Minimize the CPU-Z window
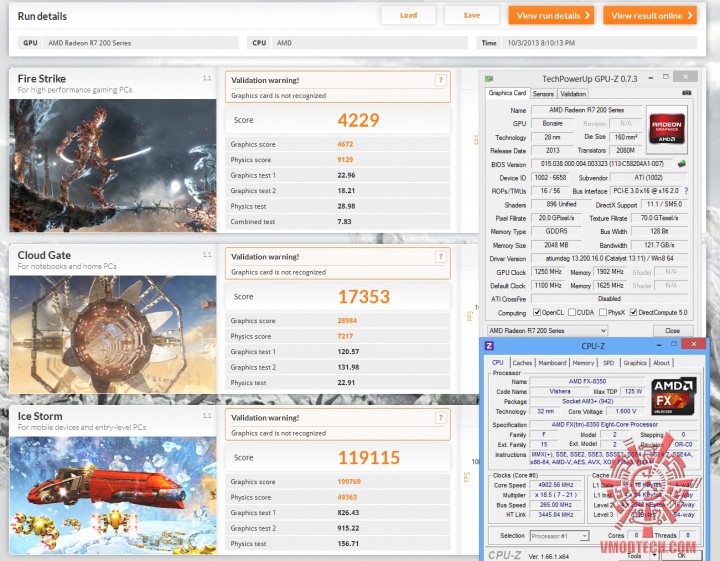 (659, 345)
